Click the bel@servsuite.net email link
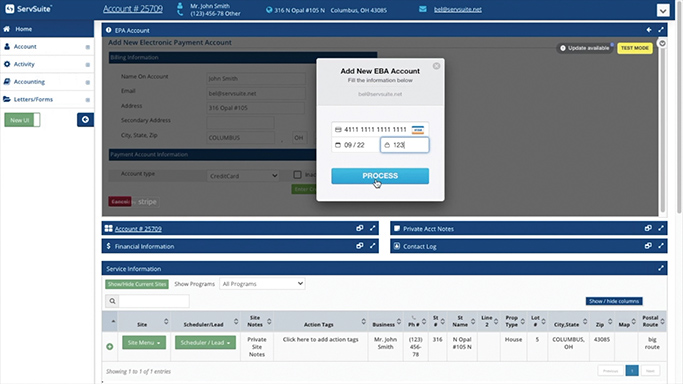Viewport: 683px width, 384px height. (x=458, y=9)
